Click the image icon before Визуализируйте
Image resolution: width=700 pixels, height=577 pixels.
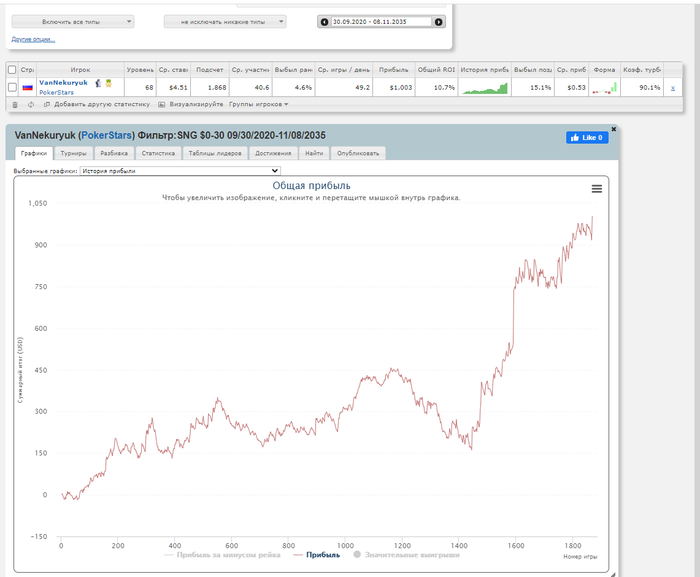coord(162,105)
